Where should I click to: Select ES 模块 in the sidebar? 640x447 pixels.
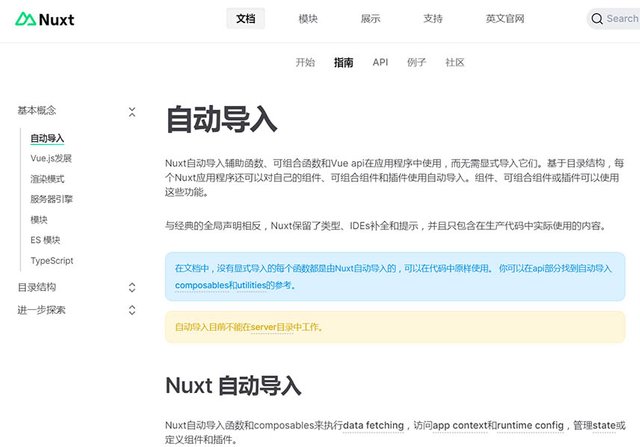coord(45,240)
